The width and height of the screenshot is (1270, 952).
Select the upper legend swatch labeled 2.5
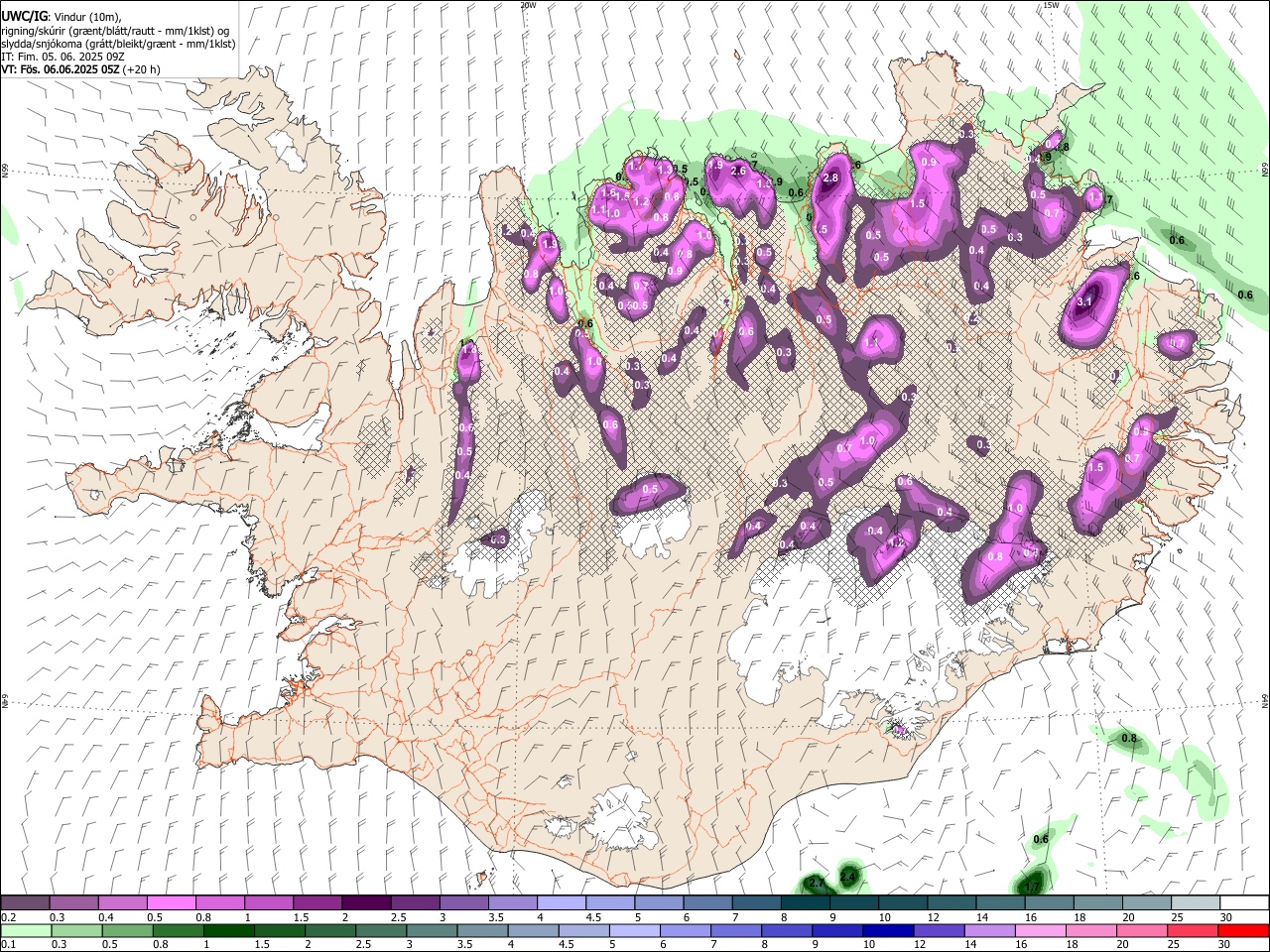pos(415,903)
